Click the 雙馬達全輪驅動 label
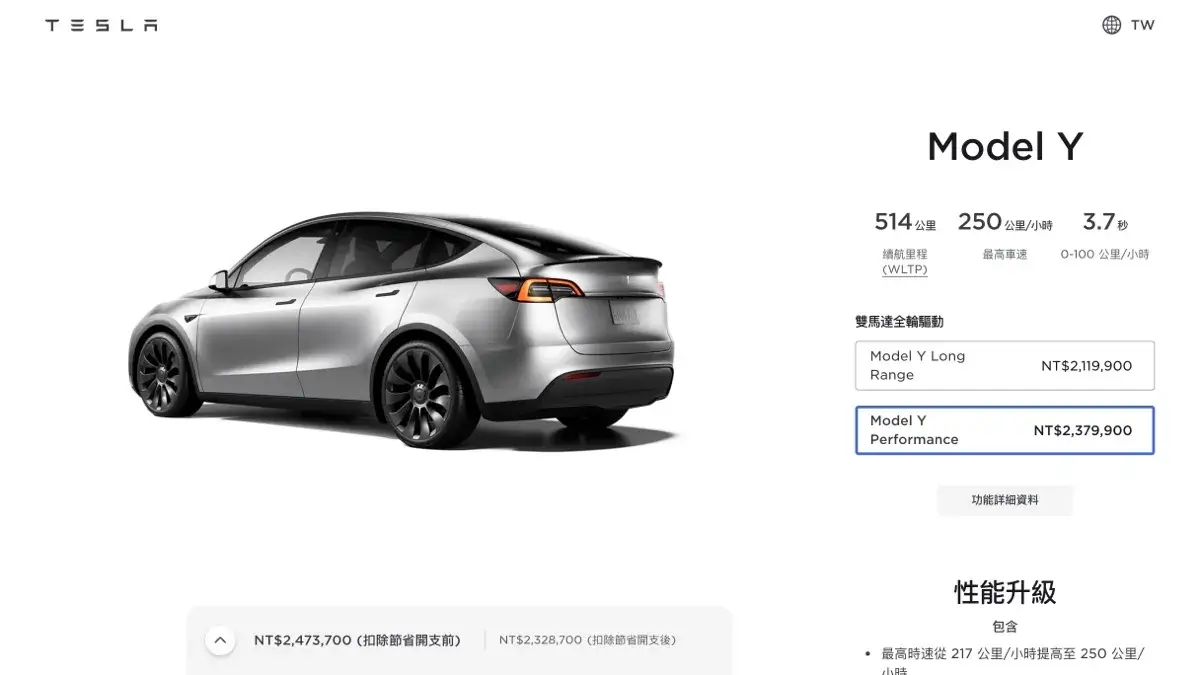 [x=899, y=322]
